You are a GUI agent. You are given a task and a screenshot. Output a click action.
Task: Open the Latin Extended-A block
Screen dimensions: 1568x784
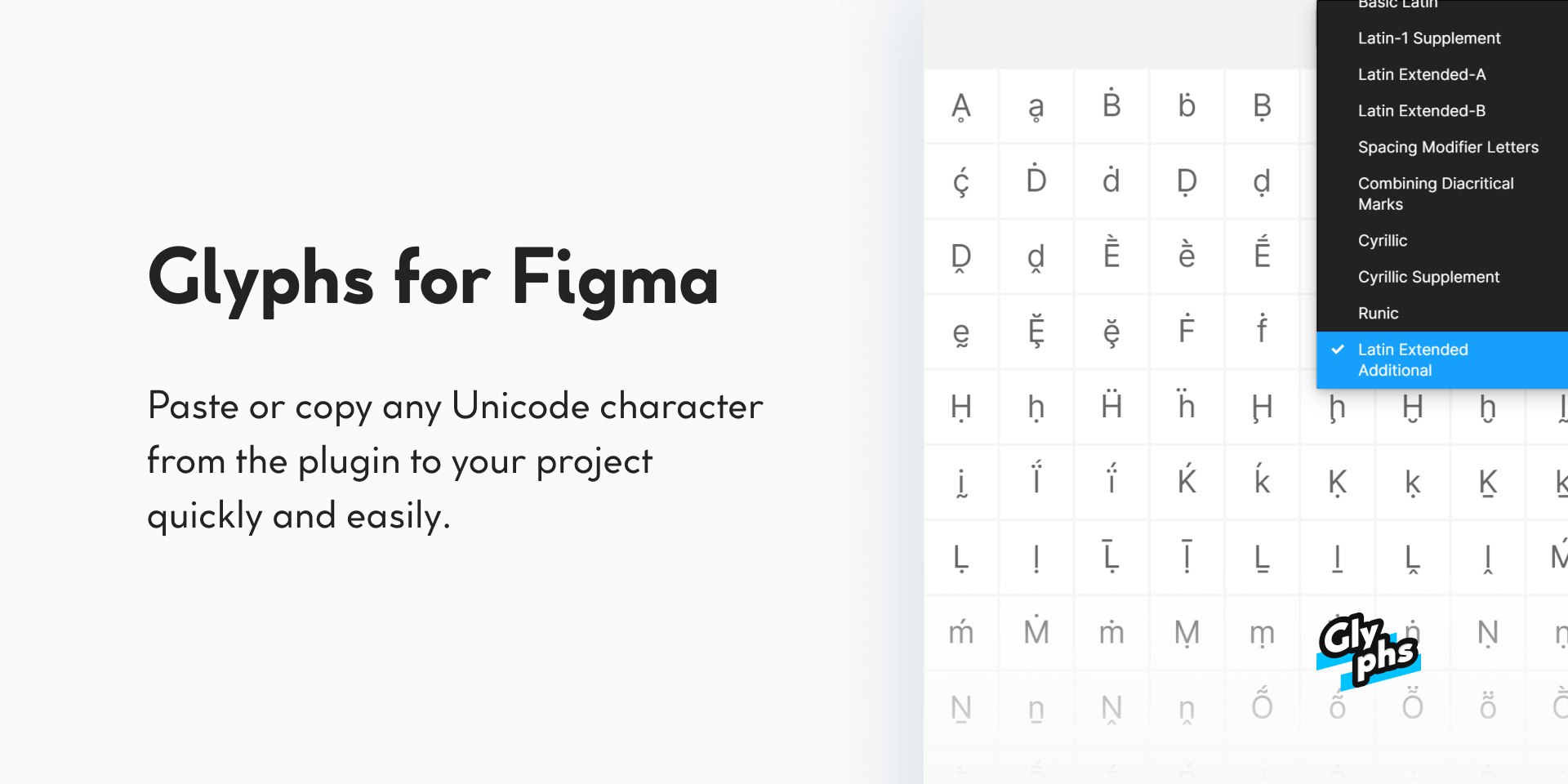coord(1422,74)
